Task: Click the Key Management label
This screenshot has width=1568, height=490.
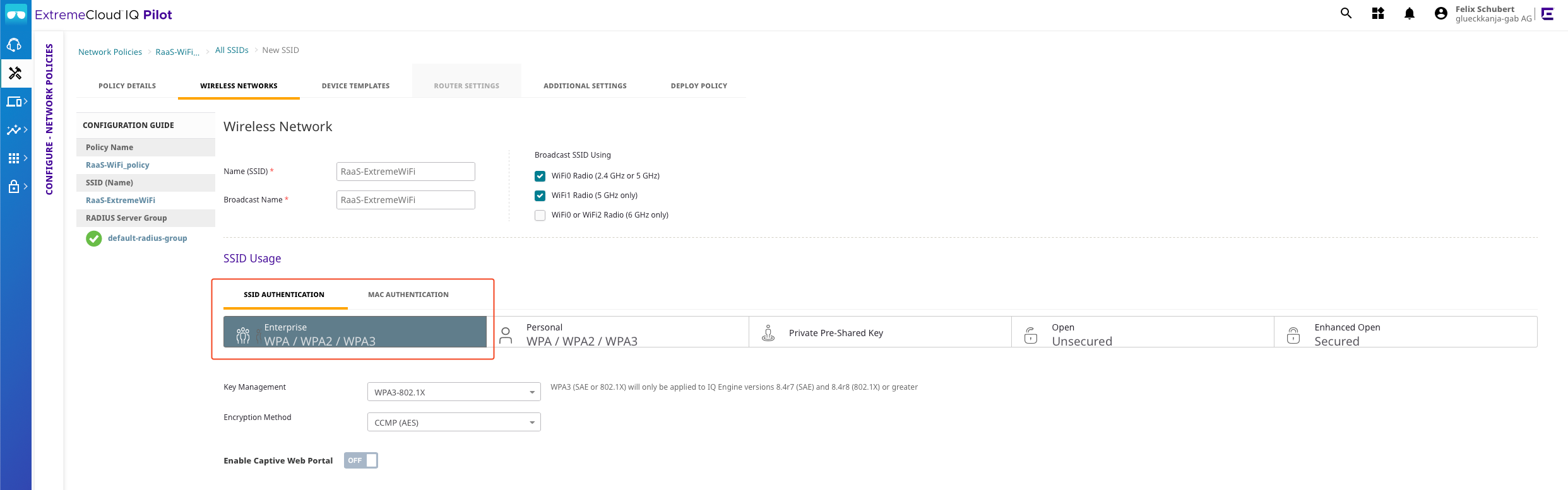Action: tap(254, 387)
